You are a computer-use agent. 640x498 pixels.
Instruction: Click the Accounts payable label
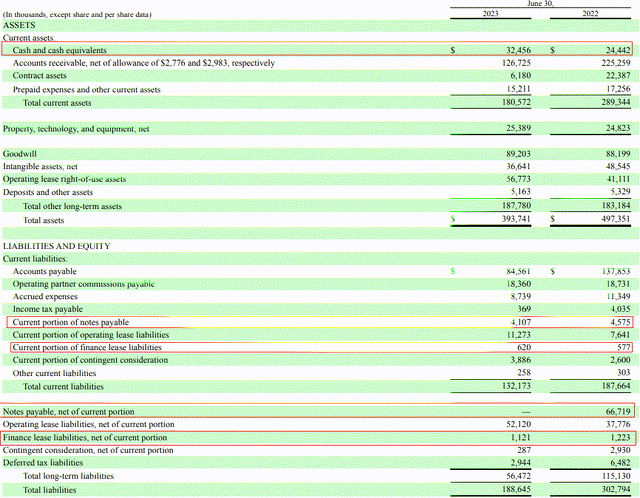tap(44, 271)
